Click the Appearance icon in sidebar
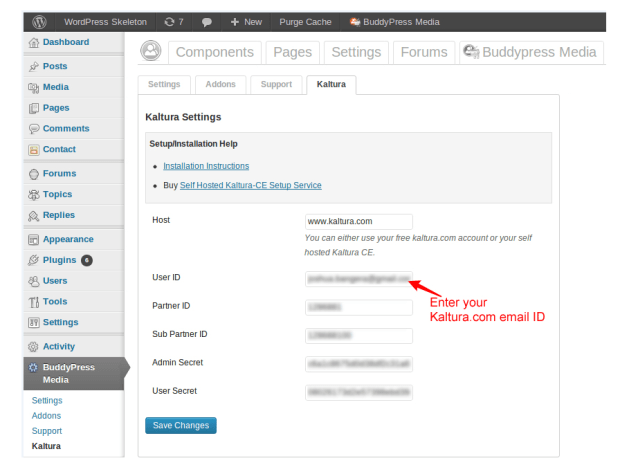 coord(34,240)
